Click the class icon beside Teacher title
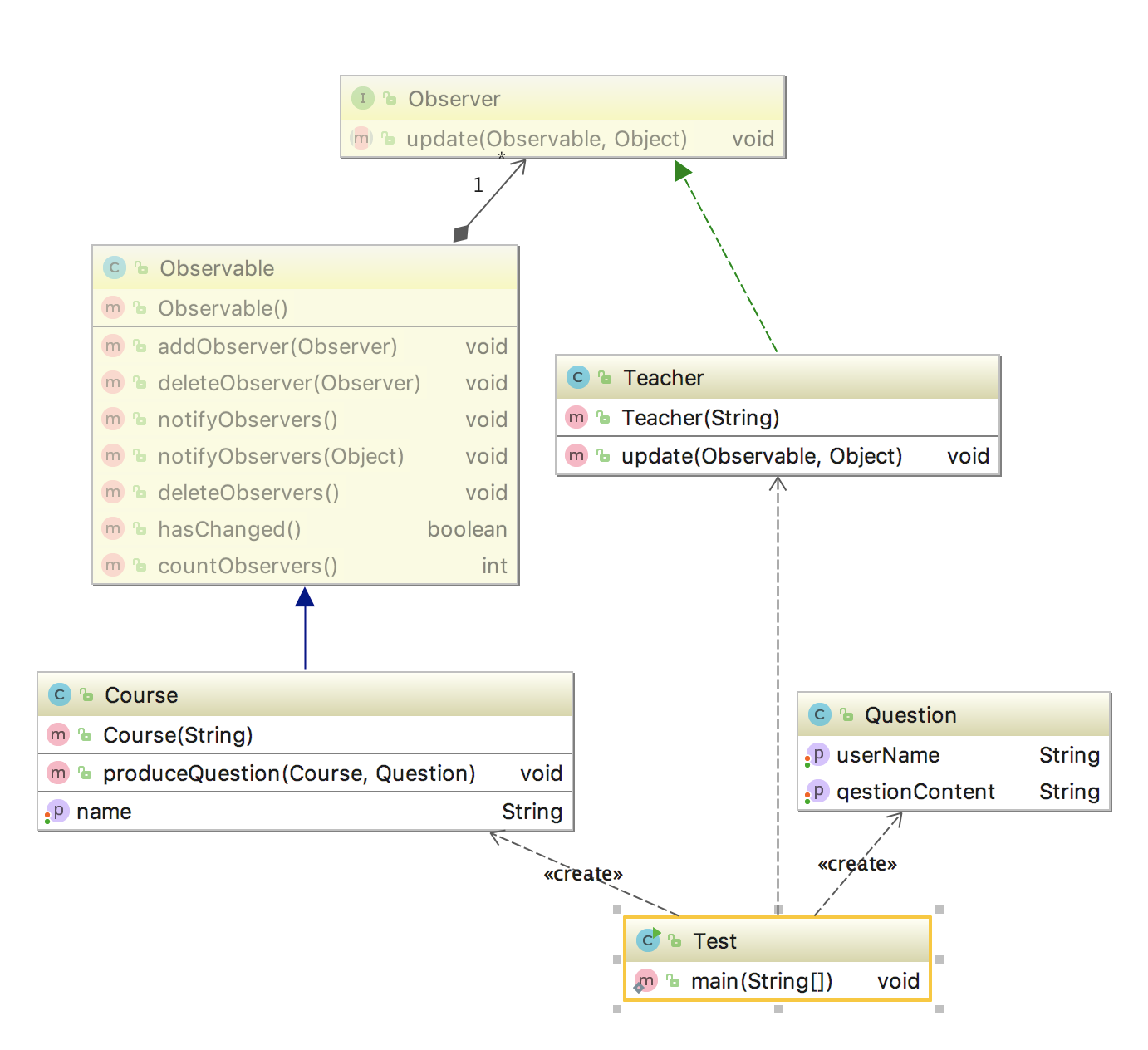 pyautogui.click(x=578, y=377)
